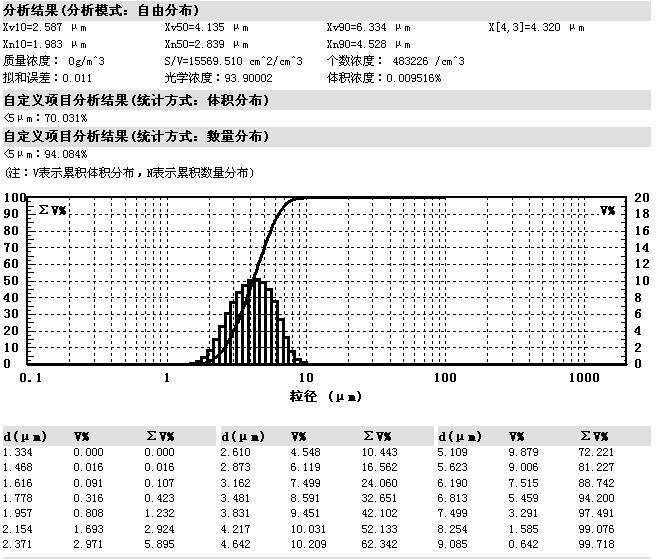Image resolution: width=666 pixels, height=559 pixels.
Task: Select the Xv10=2.587 μm value
Action: coord(41,28)
